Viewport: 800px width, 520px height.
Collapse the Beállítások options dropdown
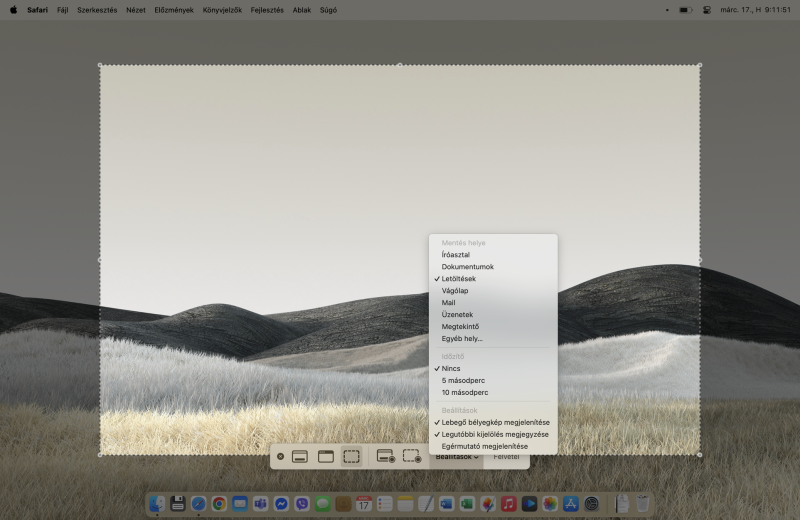[457, 457]
